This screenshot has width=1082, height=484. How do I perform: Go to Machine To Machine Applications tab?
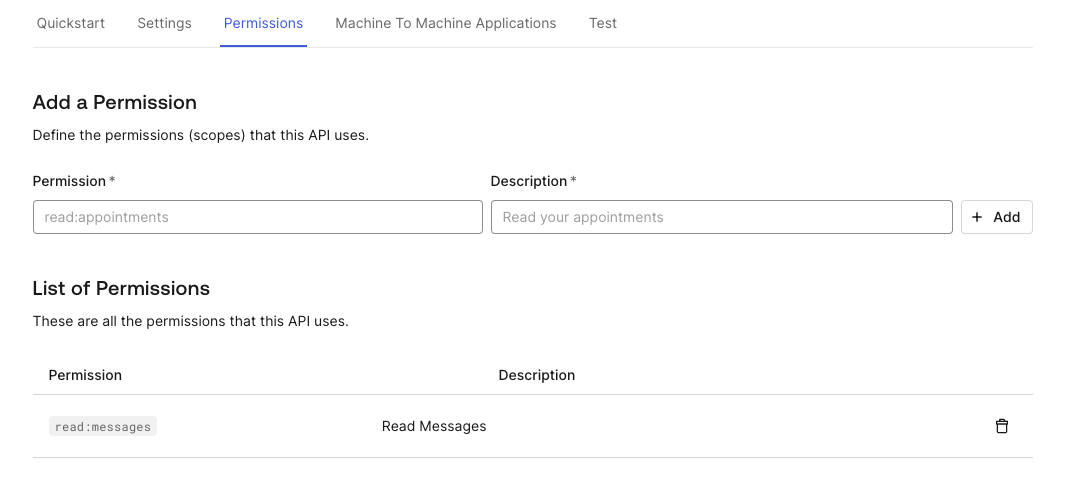click(446, 23)
